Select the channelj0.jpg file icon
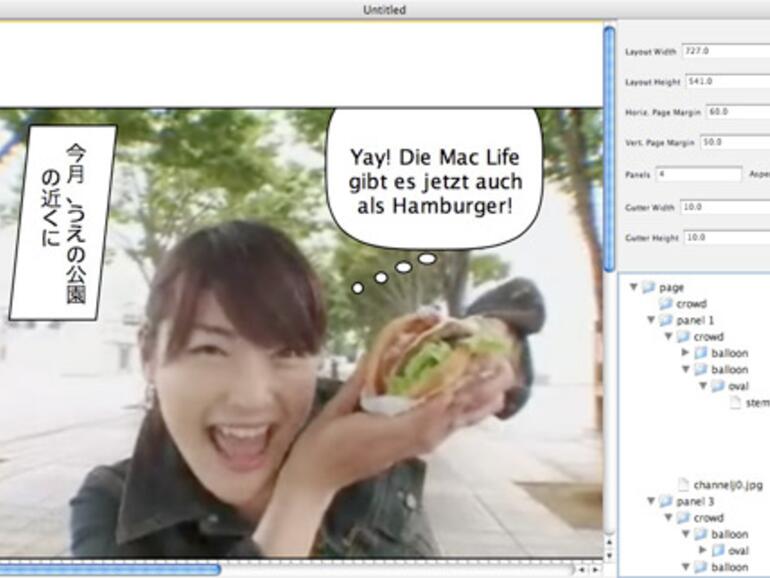Image resolution: width=770 pixels, height=578 pixels. click(x=684, y=484)
